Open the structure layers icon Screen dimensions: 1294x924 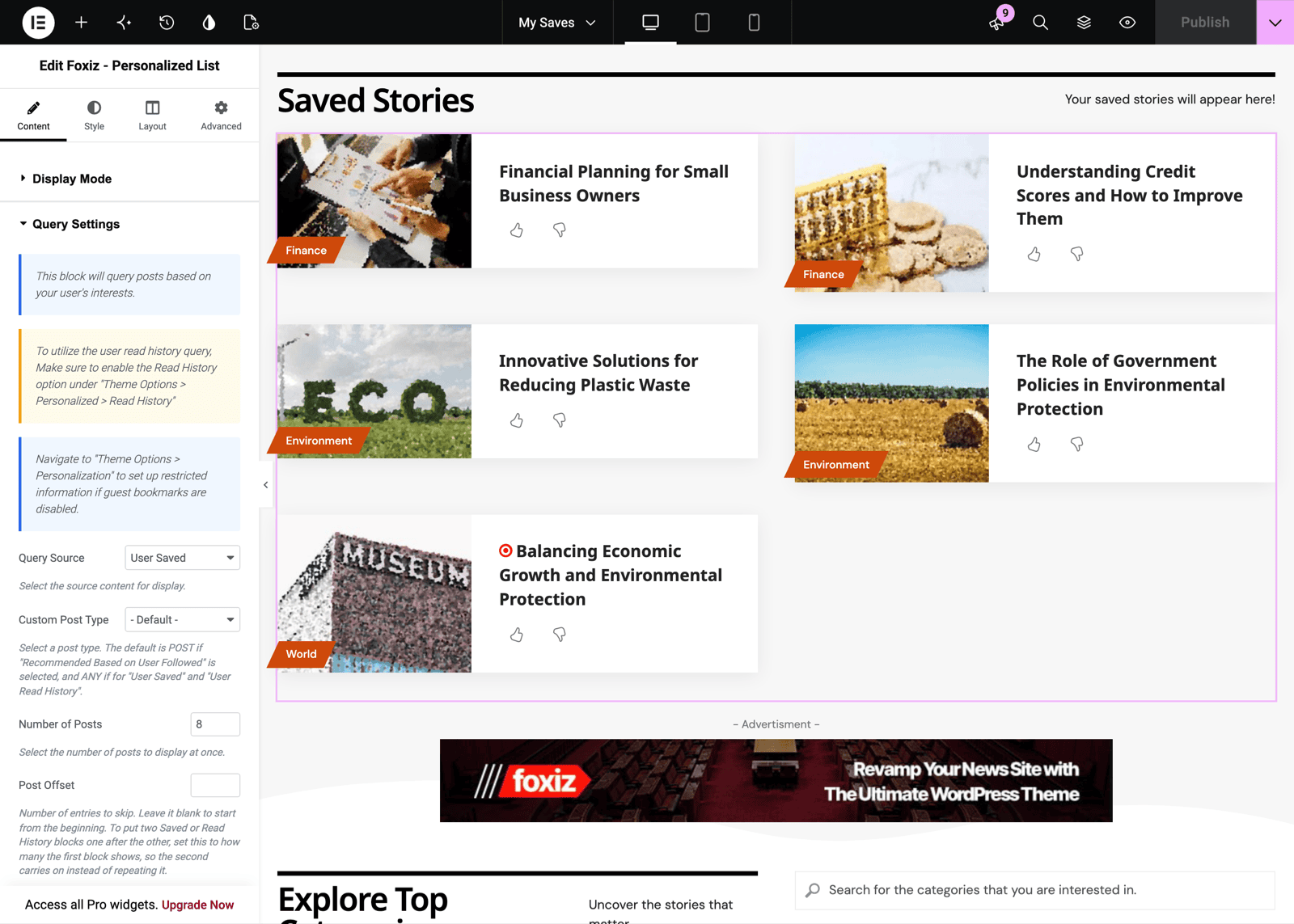[x=1084, y=23]
